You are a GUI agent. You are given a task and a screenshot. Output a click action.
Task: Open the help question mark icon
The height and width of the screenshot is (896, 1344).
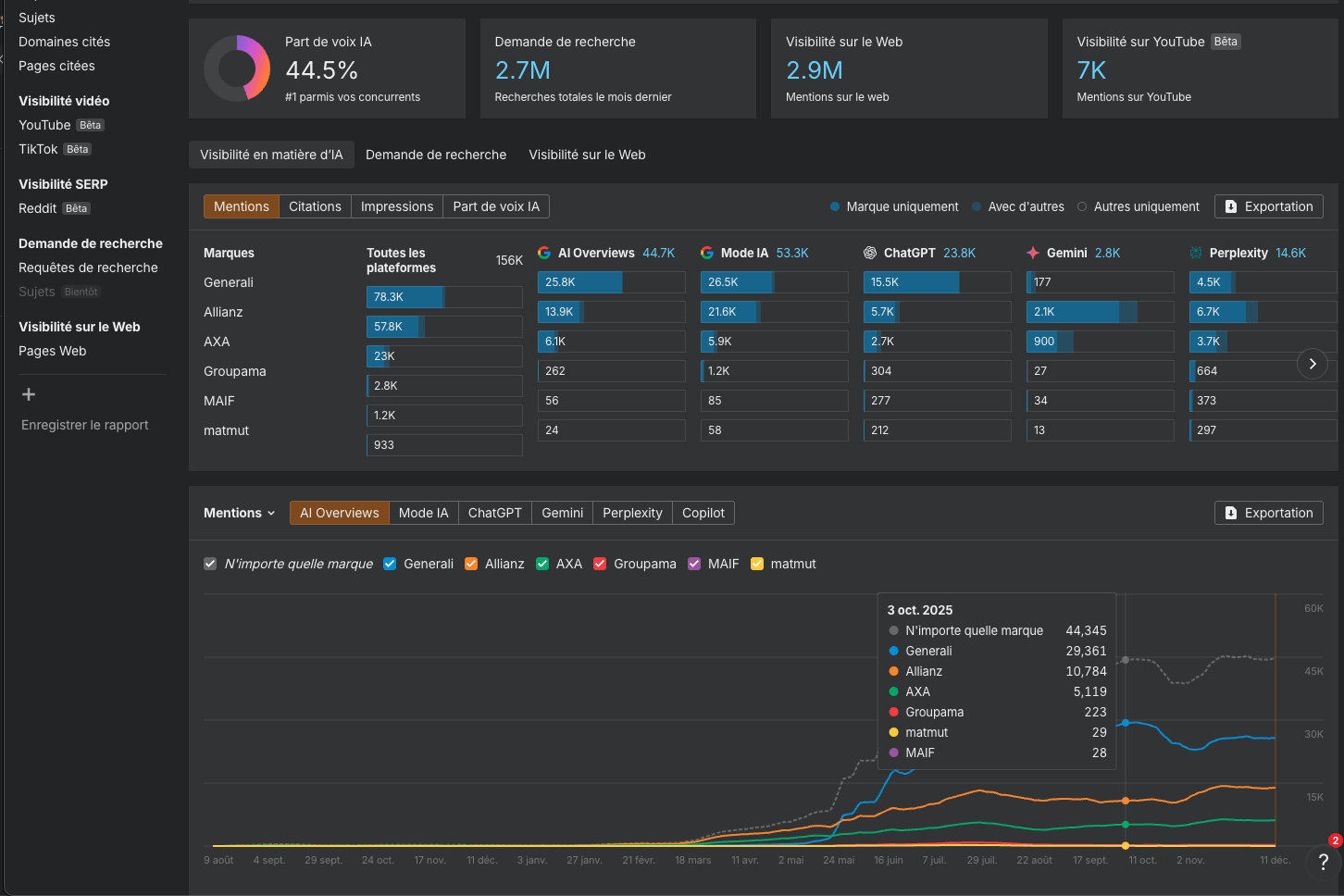click(x=1323, y=862)
